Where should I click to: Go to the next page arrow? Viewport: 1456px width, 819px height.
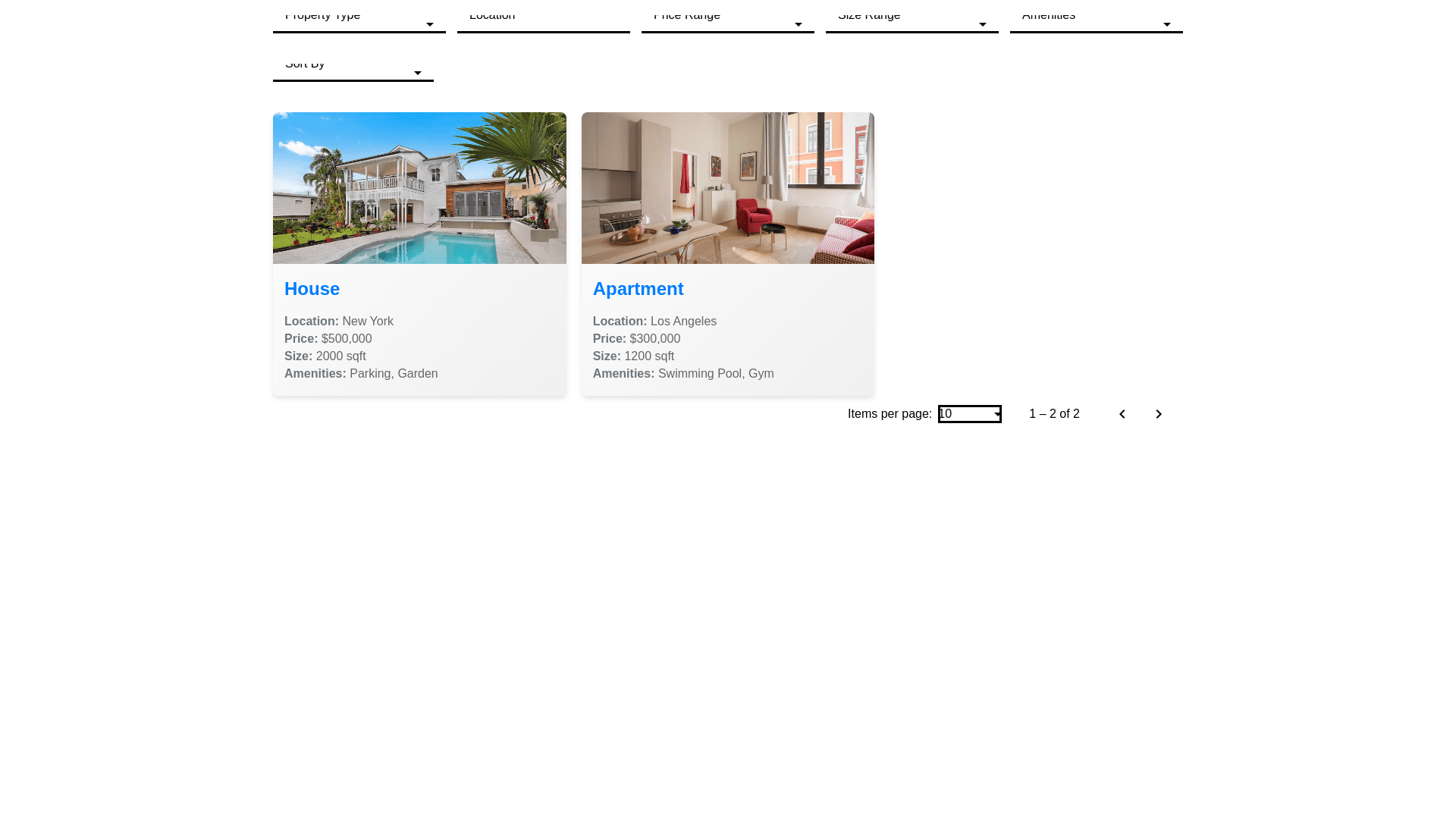(x=1158, y=414)
